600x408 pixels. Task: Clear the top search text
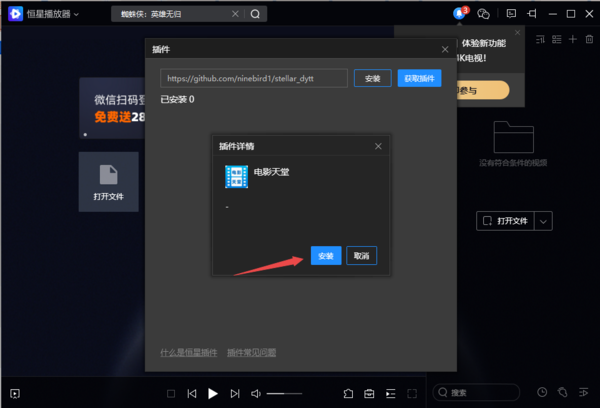click(x=235, y=14)
